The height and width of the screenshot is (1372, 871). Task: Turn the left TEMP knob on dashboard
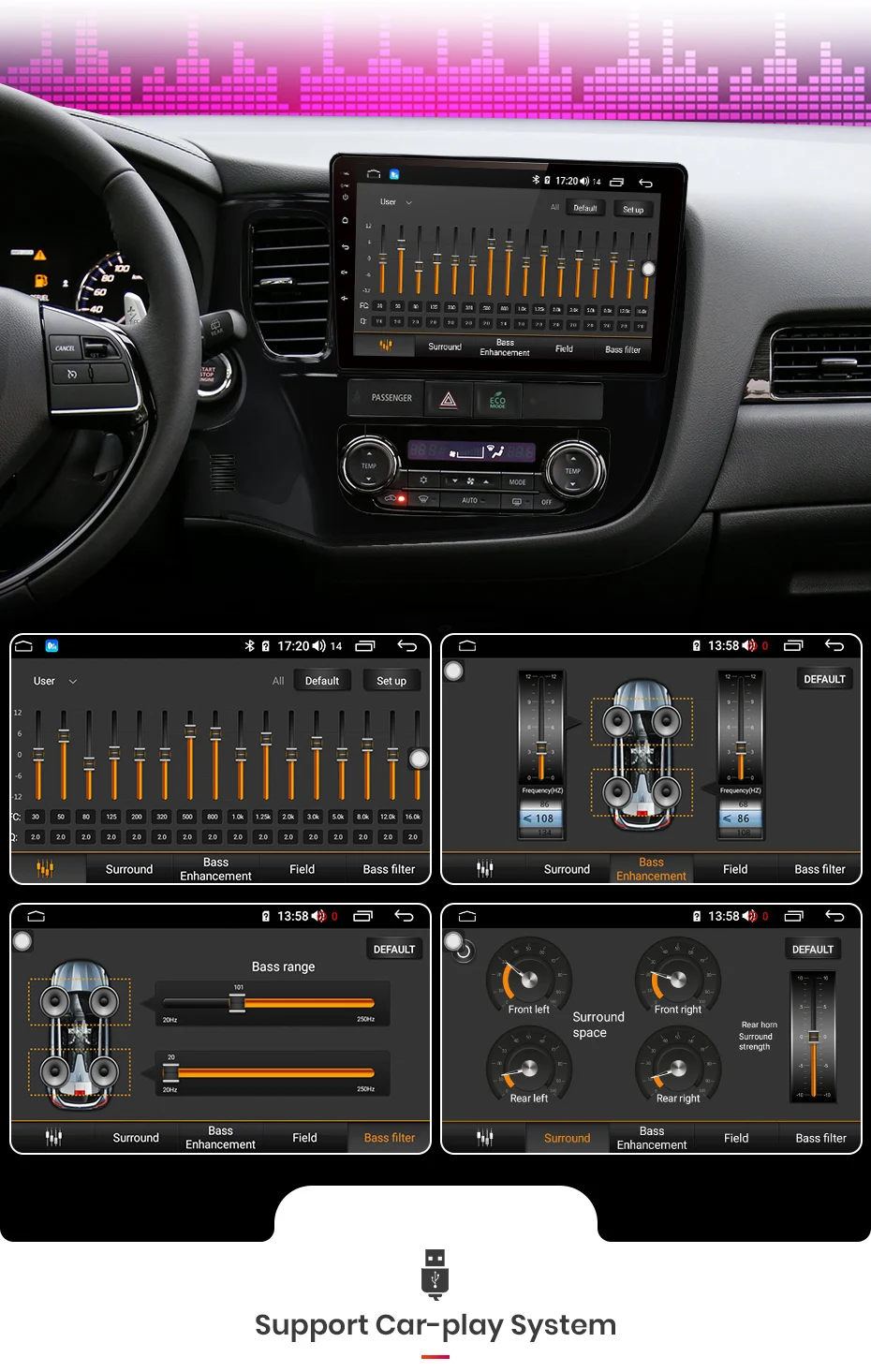[368, 465]
